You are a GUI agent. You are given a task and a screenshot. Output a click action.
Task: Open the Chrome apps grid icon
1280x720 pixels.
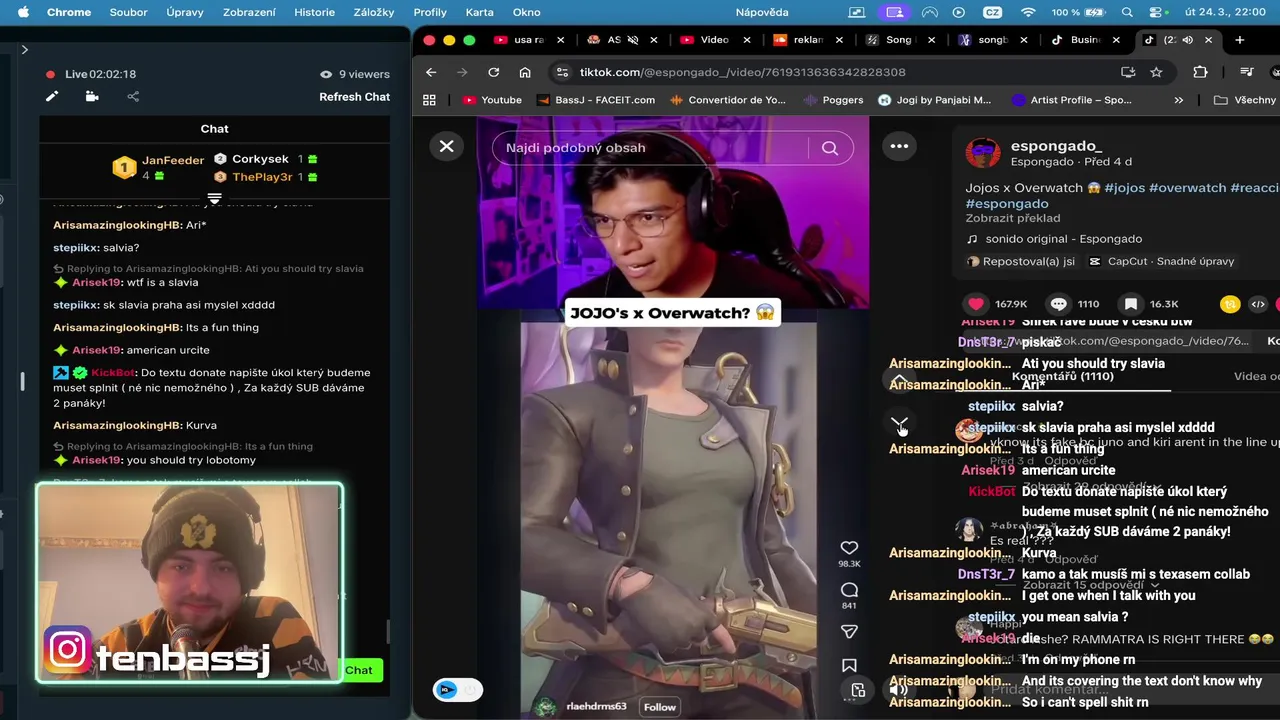[x=429, y=100]
